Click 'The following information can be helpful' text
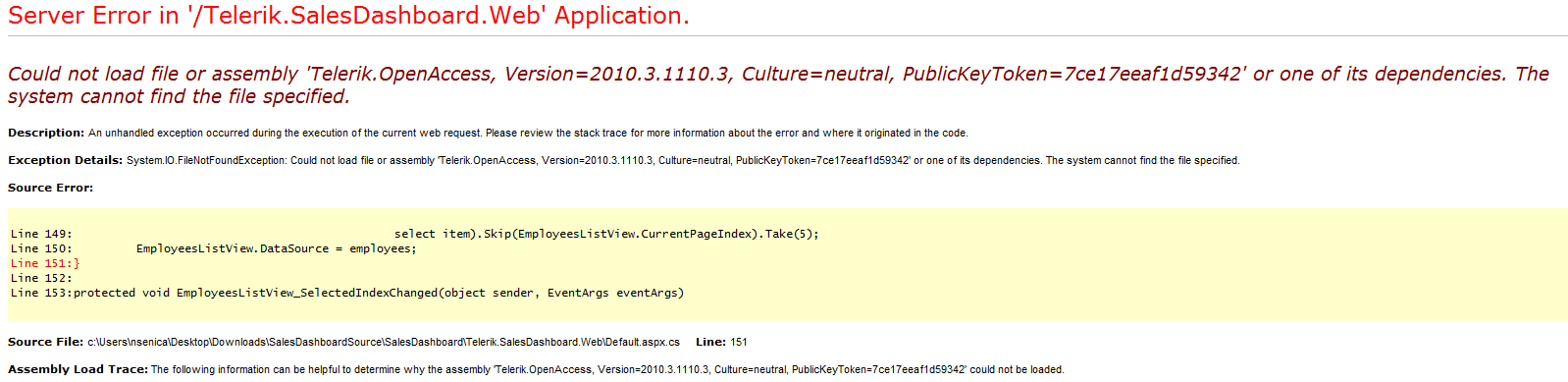The image size is (1568, 382). pos(607,369)
